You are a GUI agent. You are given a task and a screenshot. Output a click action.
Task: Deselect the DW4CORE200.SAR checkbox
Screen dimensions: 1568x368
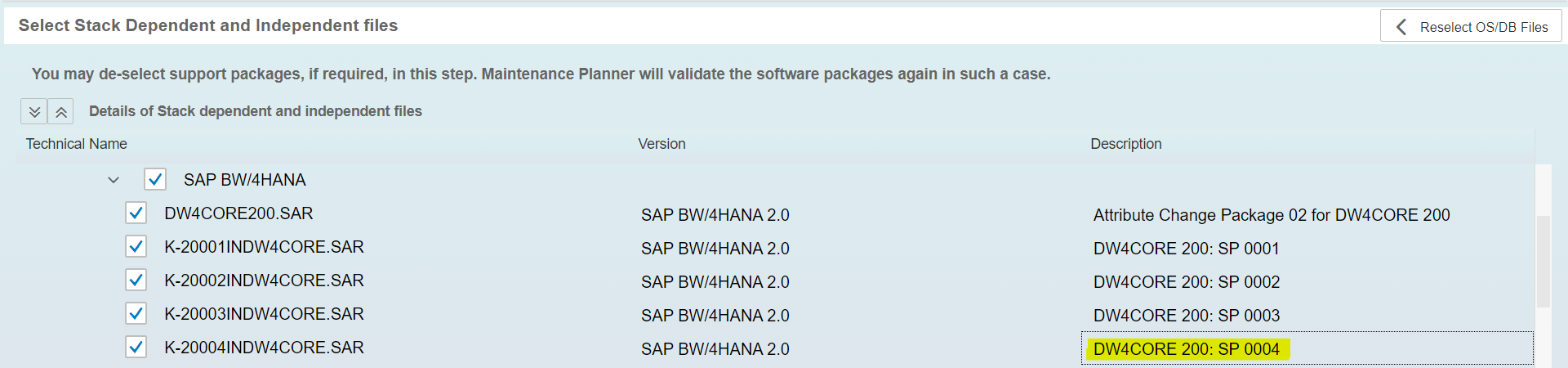coord(136,213)
